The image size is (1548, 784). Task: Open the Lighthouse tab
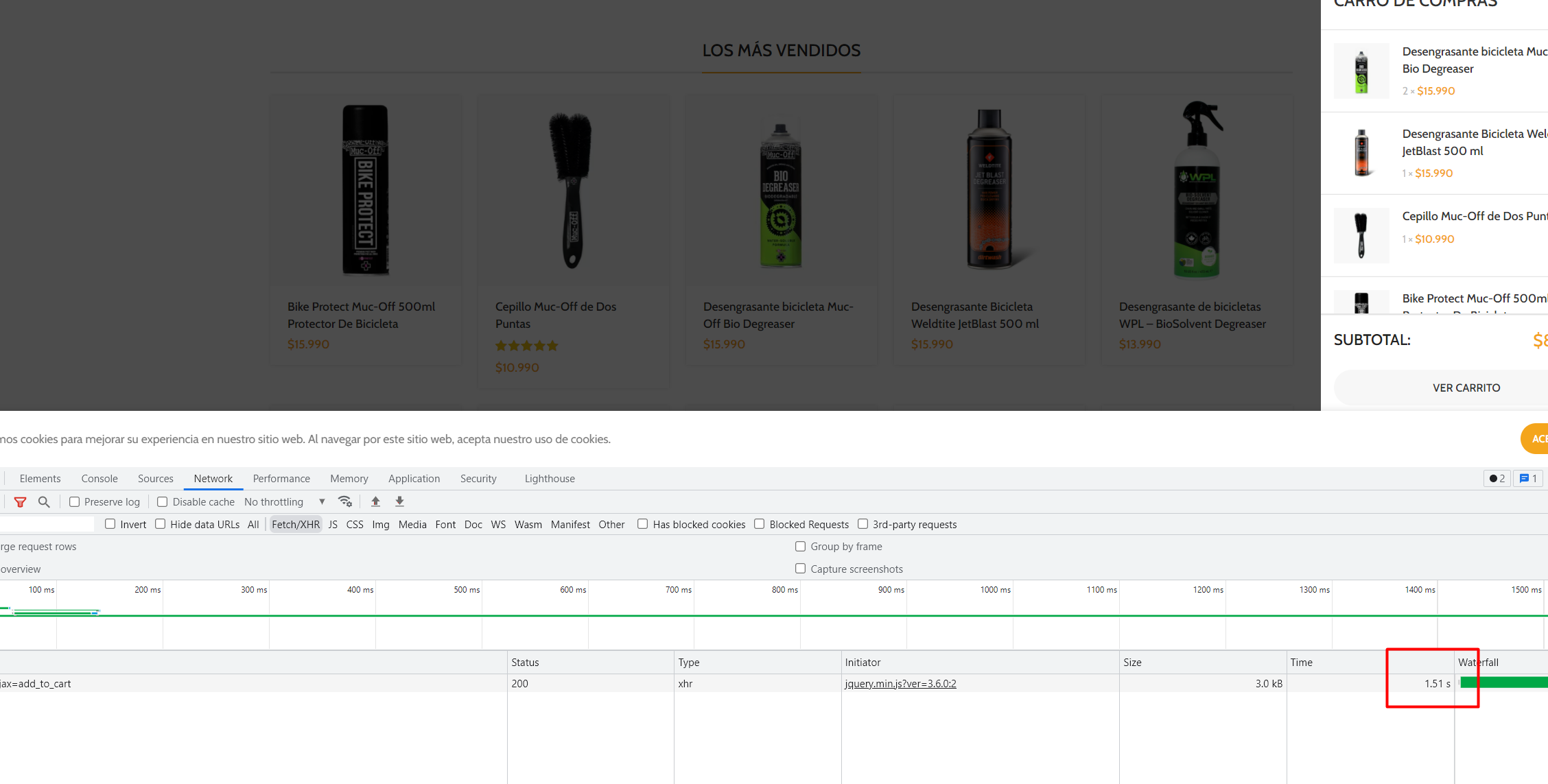(550, 479)
